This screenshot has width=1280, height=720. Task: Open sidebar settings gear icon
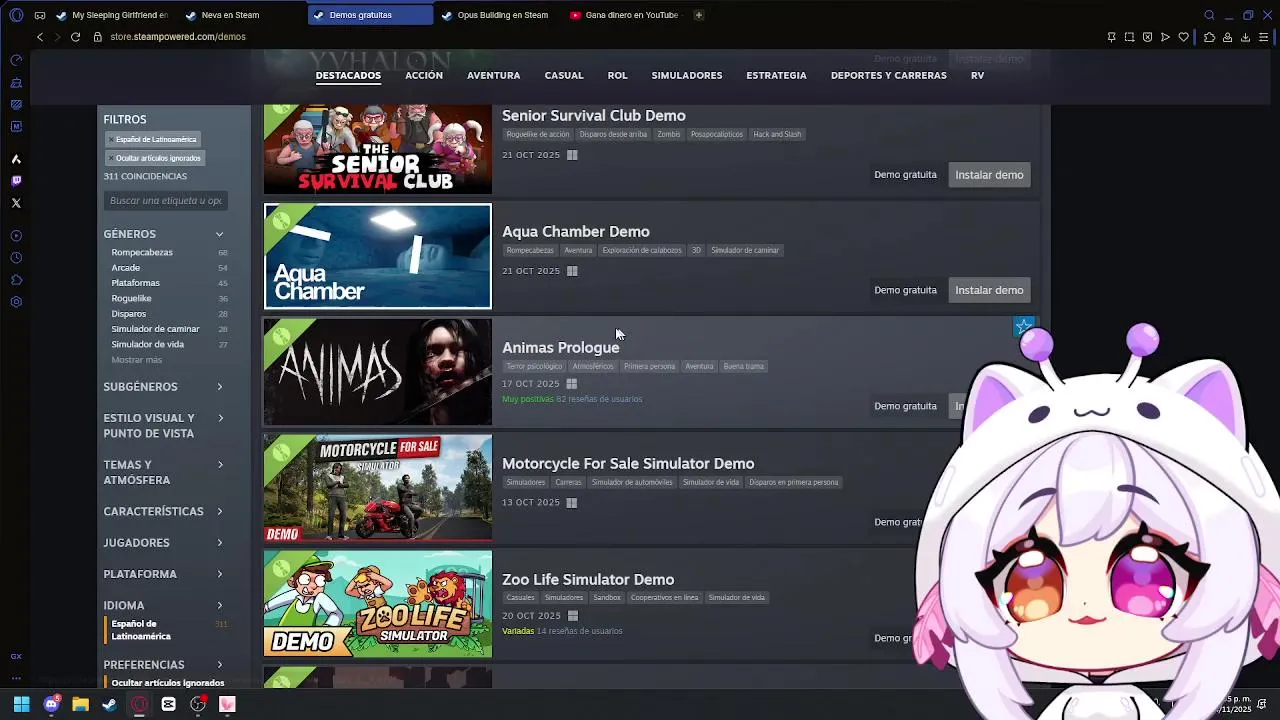(x=16, y=302)
